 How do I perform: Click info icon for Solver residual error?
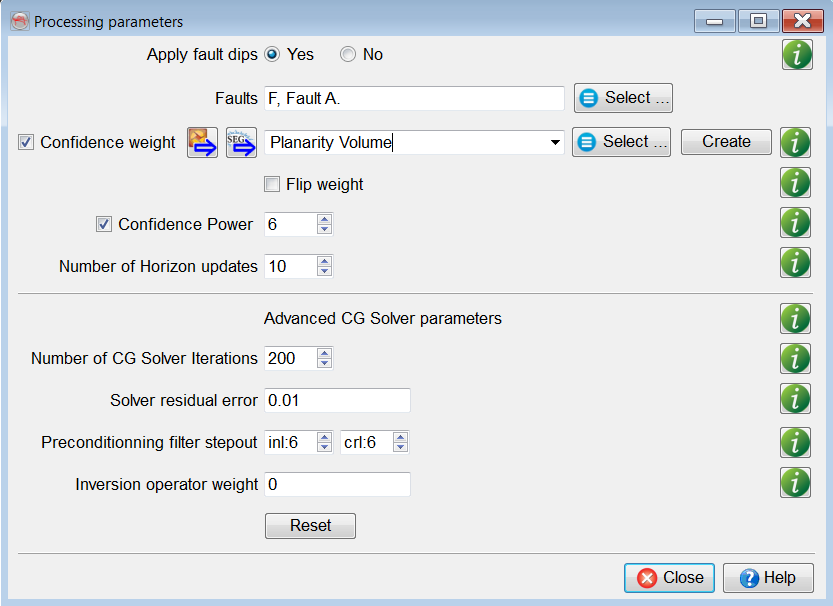pos(796,399)
